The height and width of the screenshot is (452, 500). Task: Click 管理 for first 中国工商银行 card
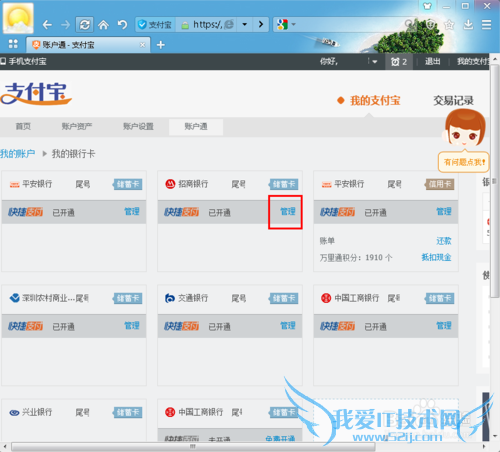pos(444,326)
